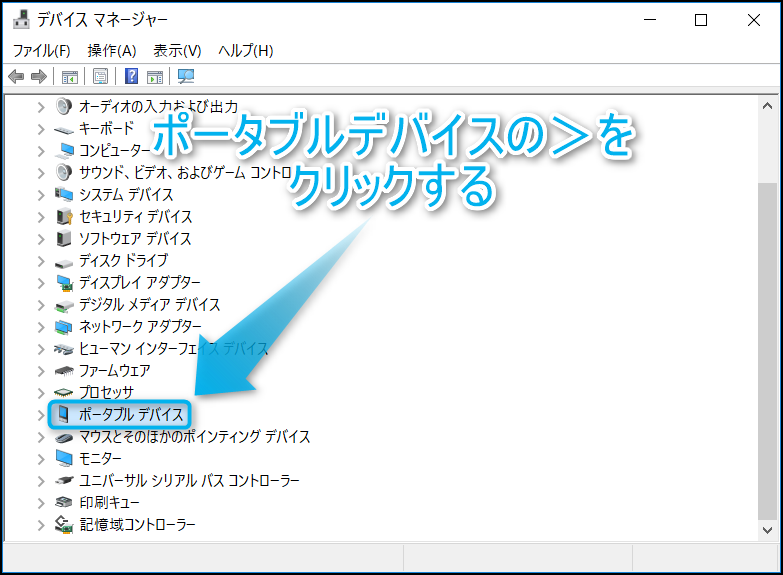Expand the モニター category chevron
Image resolution: width=783 pixels, height=575 pixels.
point(41,458)
